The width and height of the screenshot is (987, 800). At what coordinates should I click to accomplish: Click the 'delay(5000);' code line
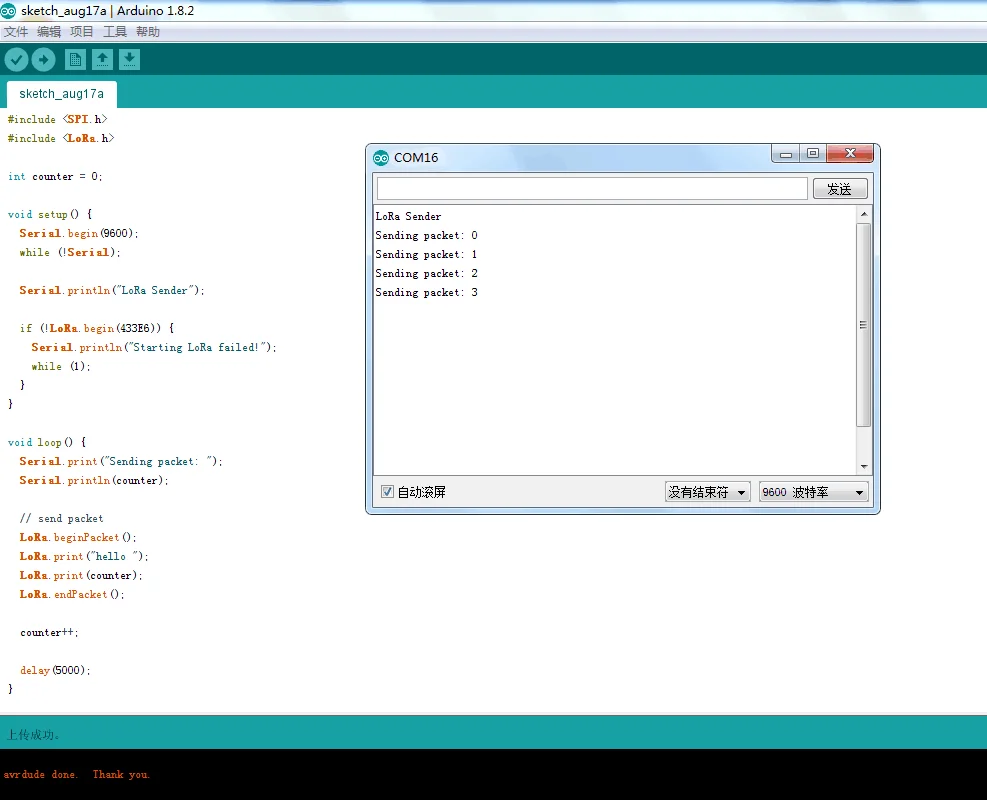(55, 670)
